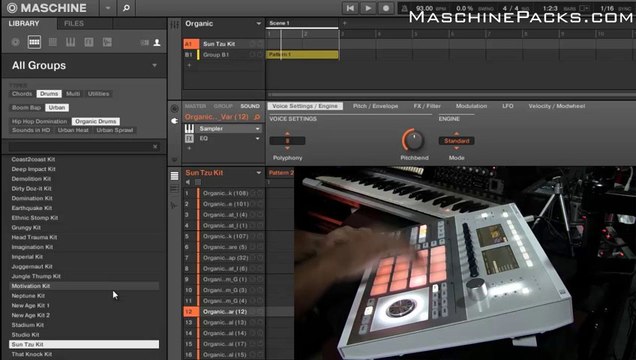Switch to the FILES tab

(74, 24)
